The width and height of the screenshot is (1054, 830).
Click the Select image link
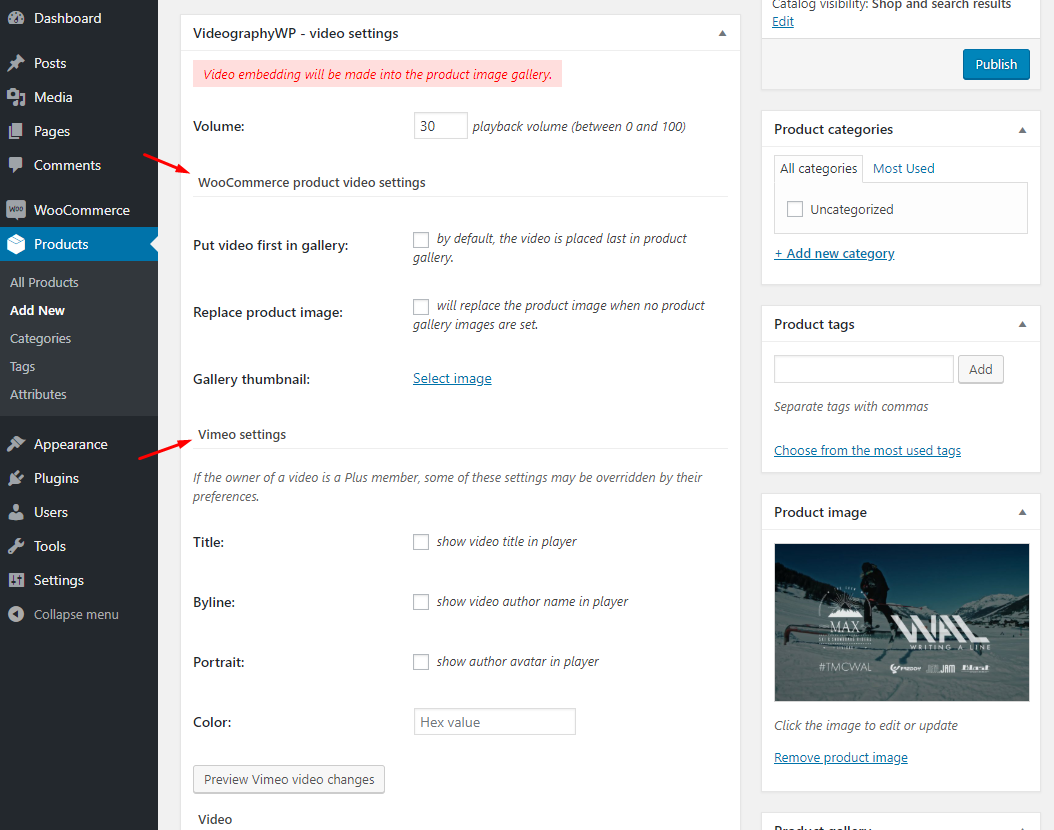tap(452, 378)
